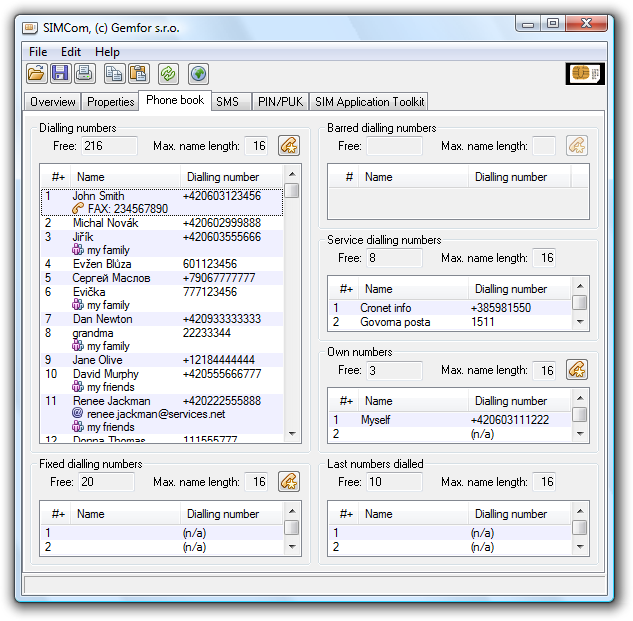Click the Paste clipboard icon
Viewport: 633px width, 621px height.
pyautogui.click(x=138, y=73)
